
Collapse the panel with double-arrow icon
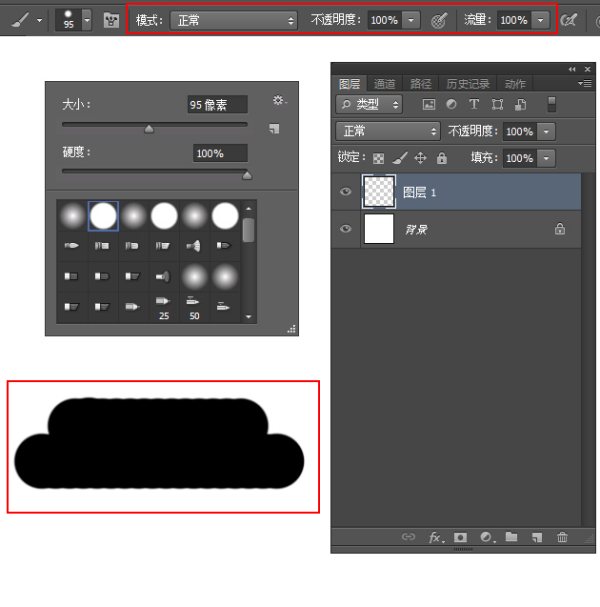pyautogui.click(x=572, y=69)
